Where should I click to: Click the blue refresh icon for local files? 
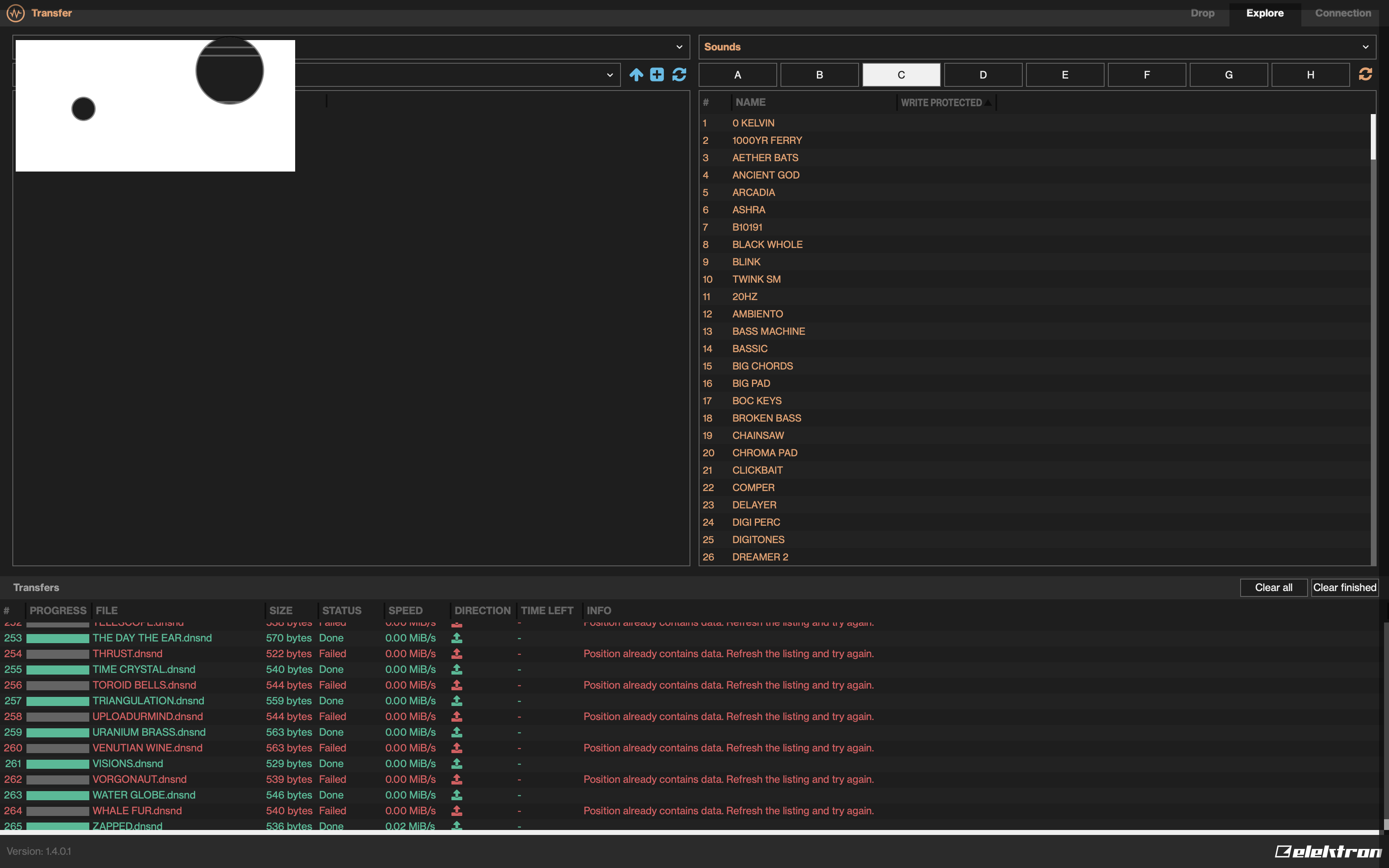coord(679,75)
